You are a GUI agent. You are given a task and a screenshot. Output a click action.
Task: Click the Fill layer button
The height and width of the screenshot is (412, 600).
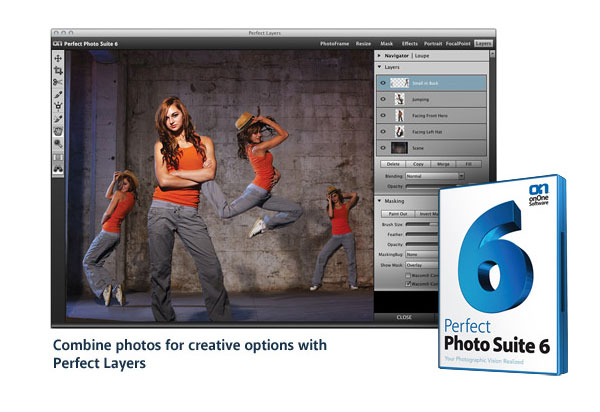point(468,164)
